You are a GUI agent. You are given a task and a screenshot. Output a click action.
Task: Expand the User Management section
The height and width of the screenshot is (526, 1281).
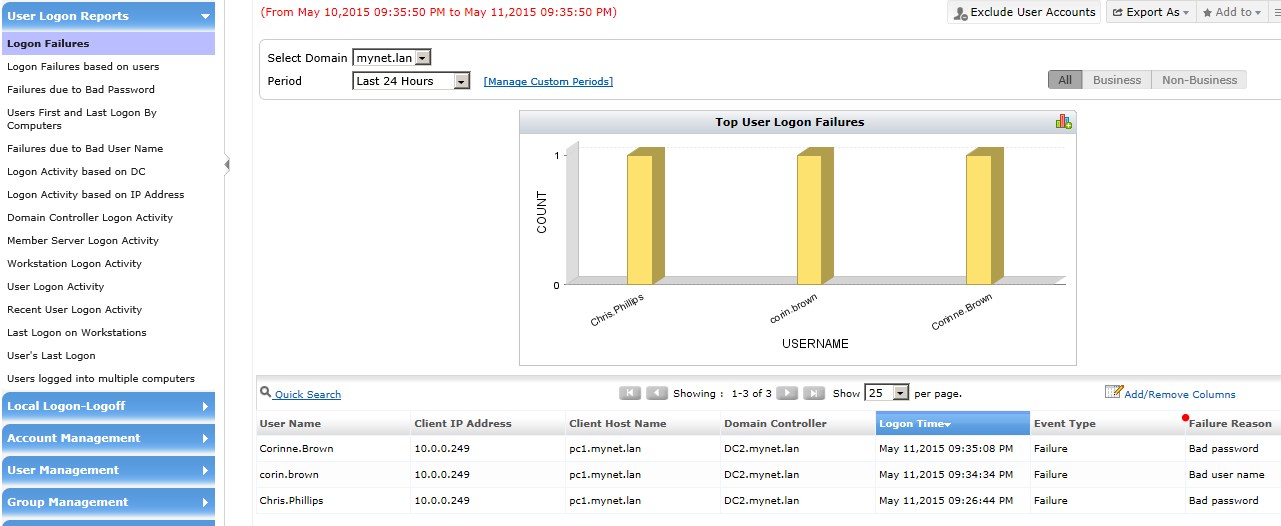tap(107, 470)
